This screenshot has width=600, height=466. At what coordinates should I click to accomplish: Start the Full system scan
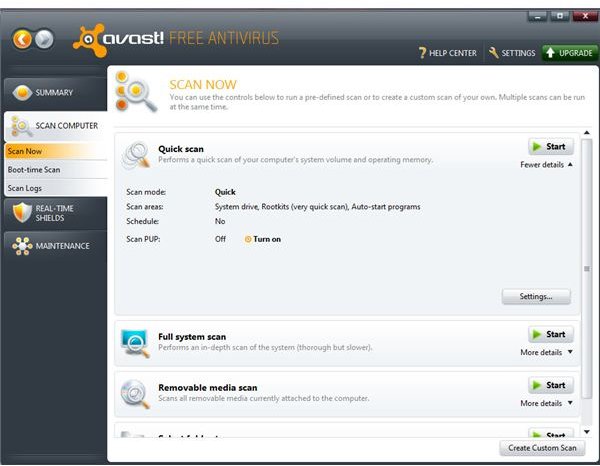click(x=551, y=334)
